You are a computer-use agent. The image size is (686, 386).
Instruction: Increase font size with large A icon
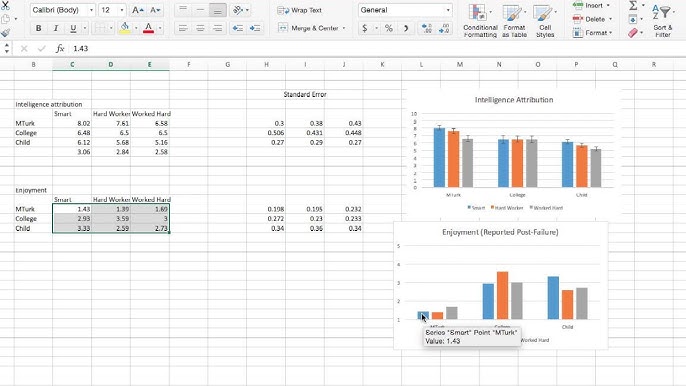pos(137,10)
